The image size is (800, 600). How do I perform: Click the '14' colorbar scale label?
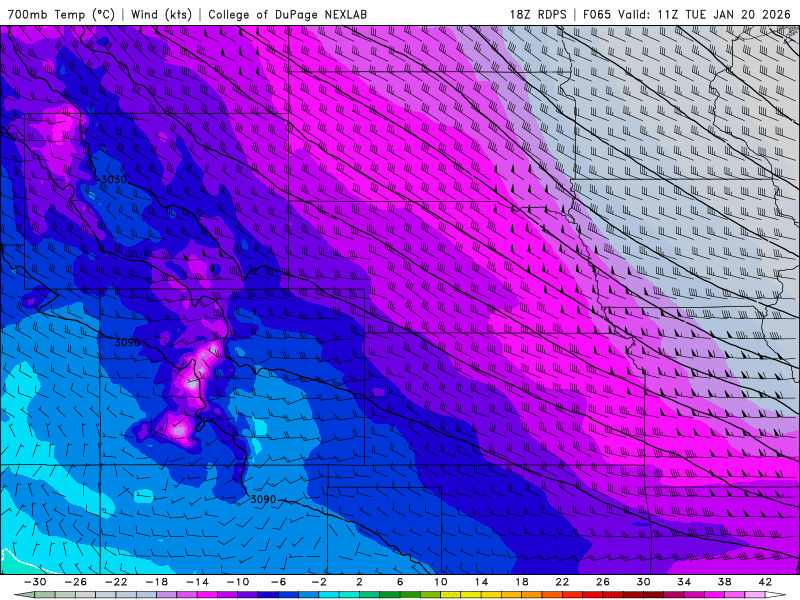[x=481, y=582]
